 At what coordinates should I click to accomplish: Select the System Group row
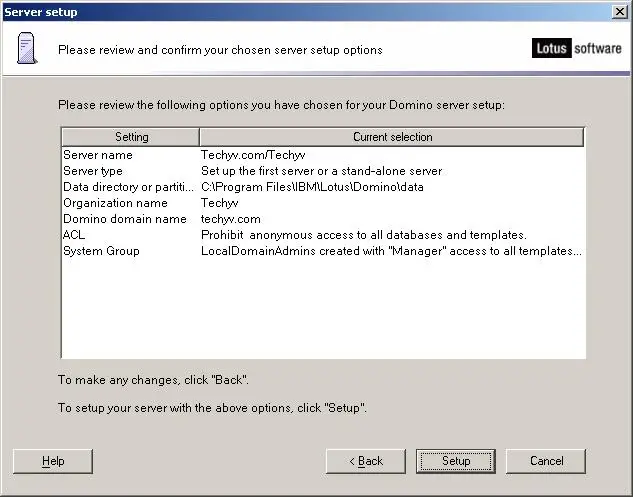(x=323, y=251)
